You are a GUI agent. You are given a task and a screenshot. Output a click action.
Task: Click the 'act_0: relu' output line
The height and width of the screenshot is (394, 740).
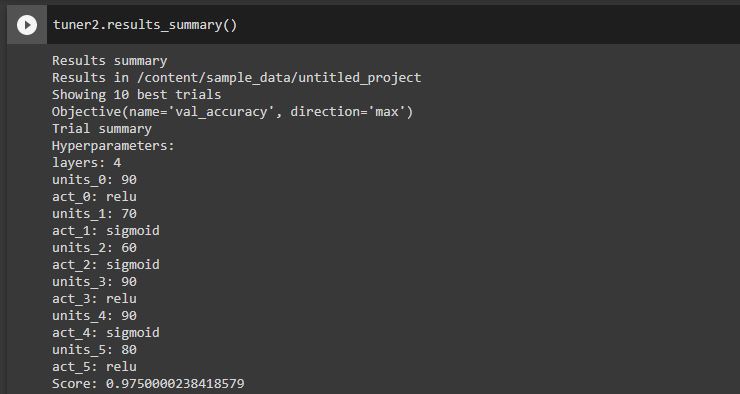pyautogui.click(x=94, y=197)
